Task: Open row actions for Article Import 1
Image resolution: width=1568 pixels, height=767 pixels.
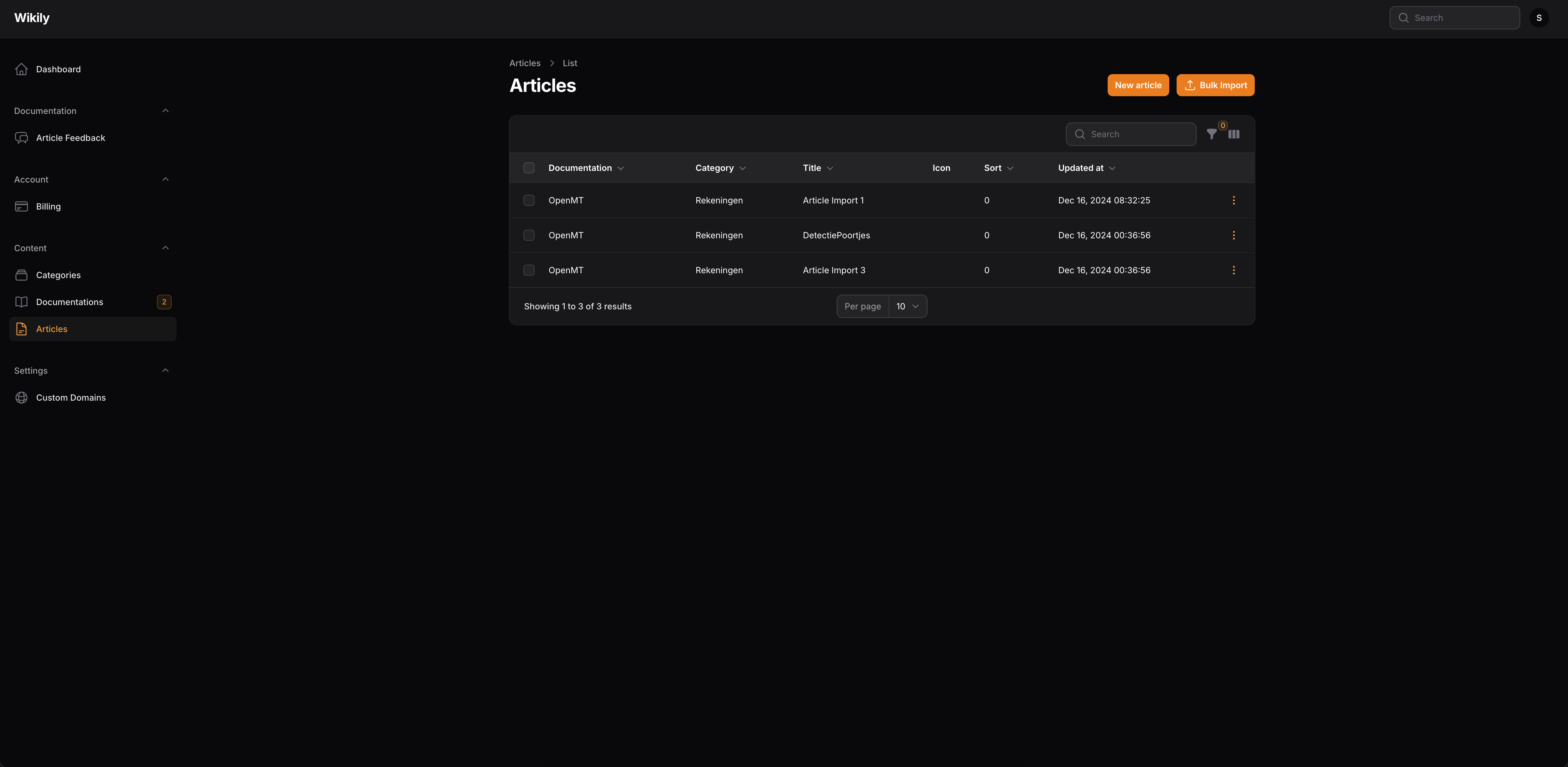Action: tap(1234, 201)
